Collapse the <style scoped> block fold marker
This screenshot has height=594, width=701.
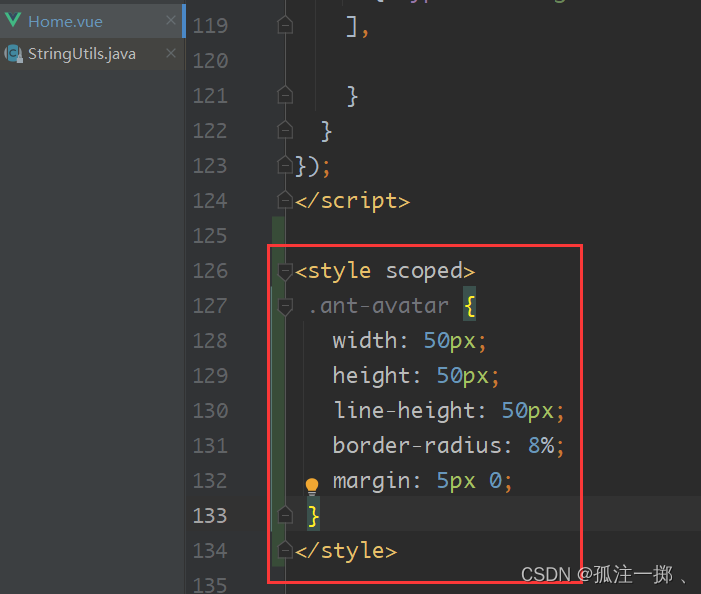pyautogui.click(x=285, y=272)
